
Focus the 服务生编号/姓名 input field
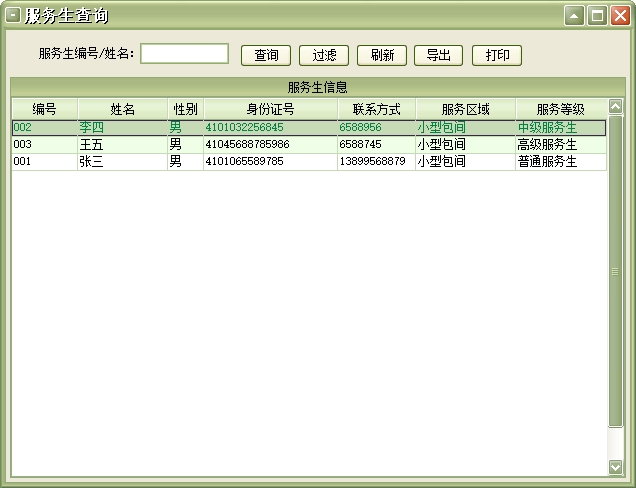184,54
